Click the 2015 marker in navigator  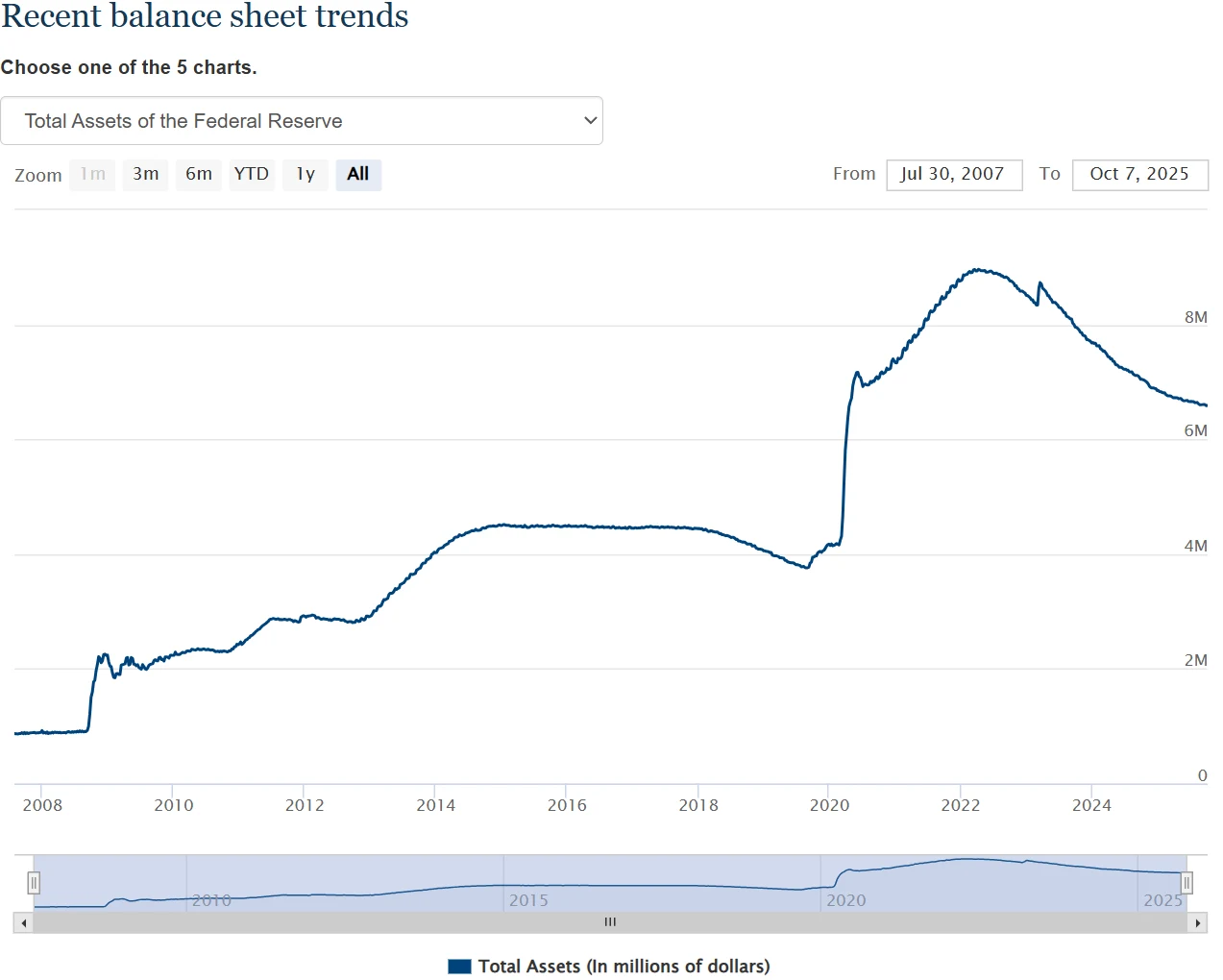[528, 900]
